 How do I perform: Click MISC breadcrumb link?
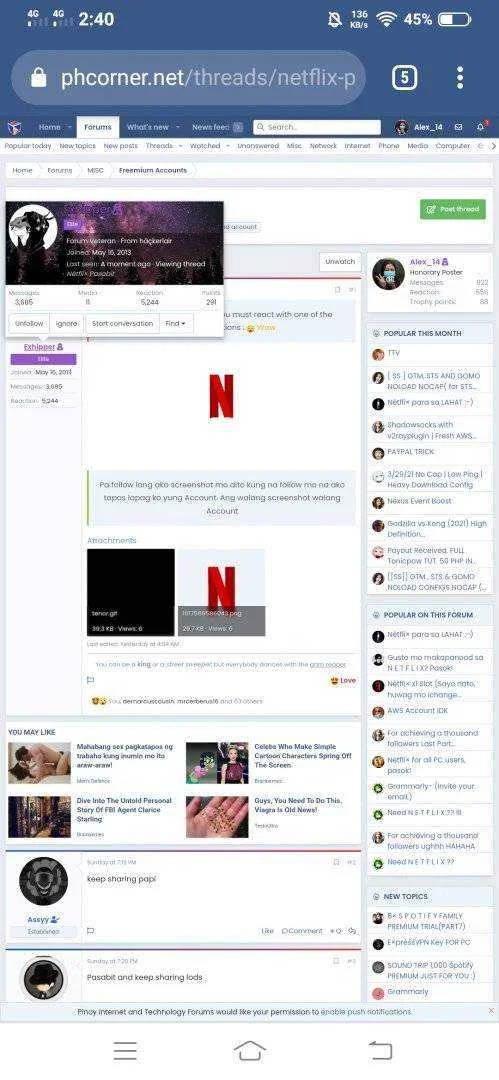coord(95,171)
